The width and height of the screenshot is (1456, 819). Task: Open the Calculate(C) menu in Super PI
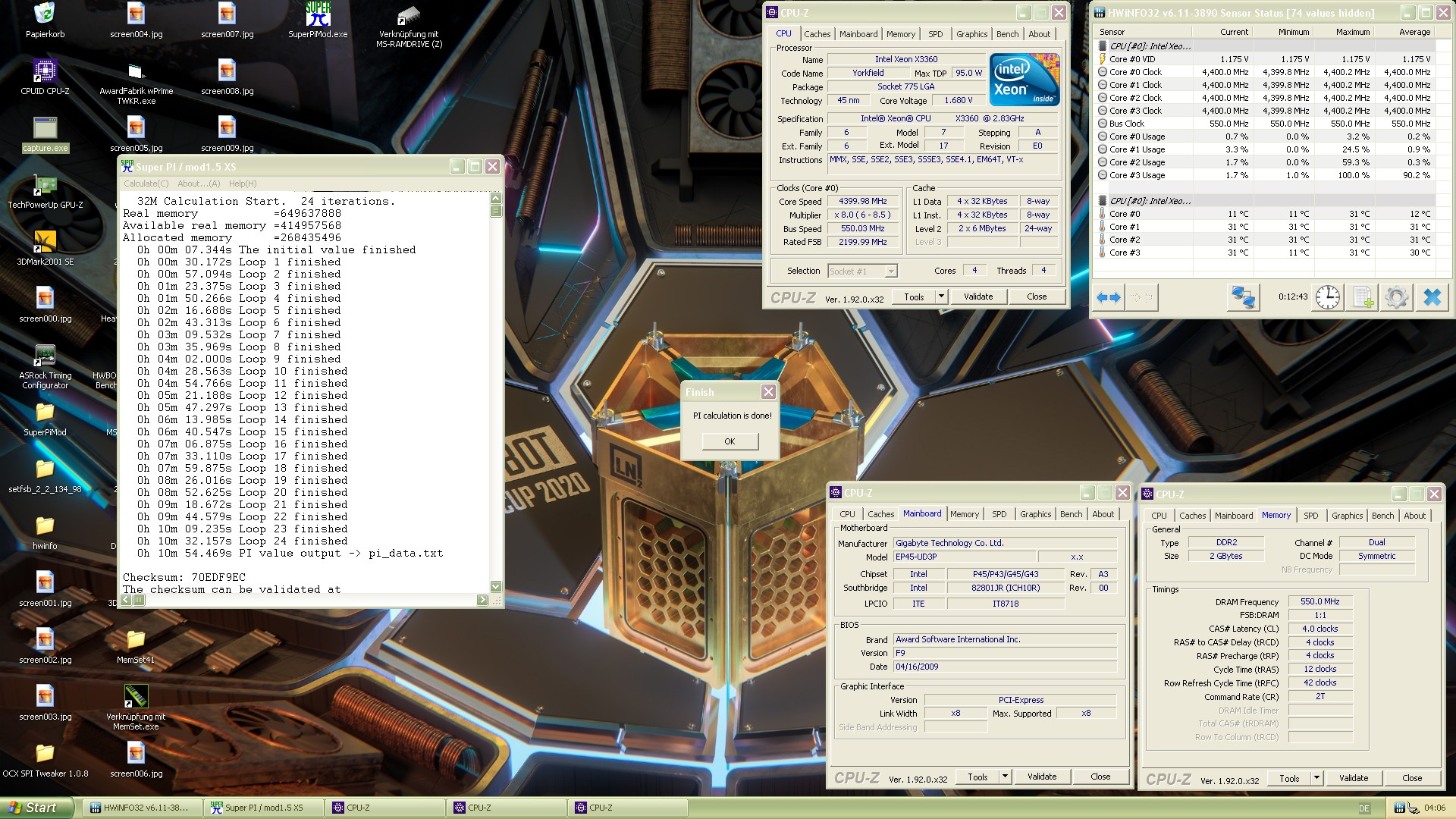point(146,184)
